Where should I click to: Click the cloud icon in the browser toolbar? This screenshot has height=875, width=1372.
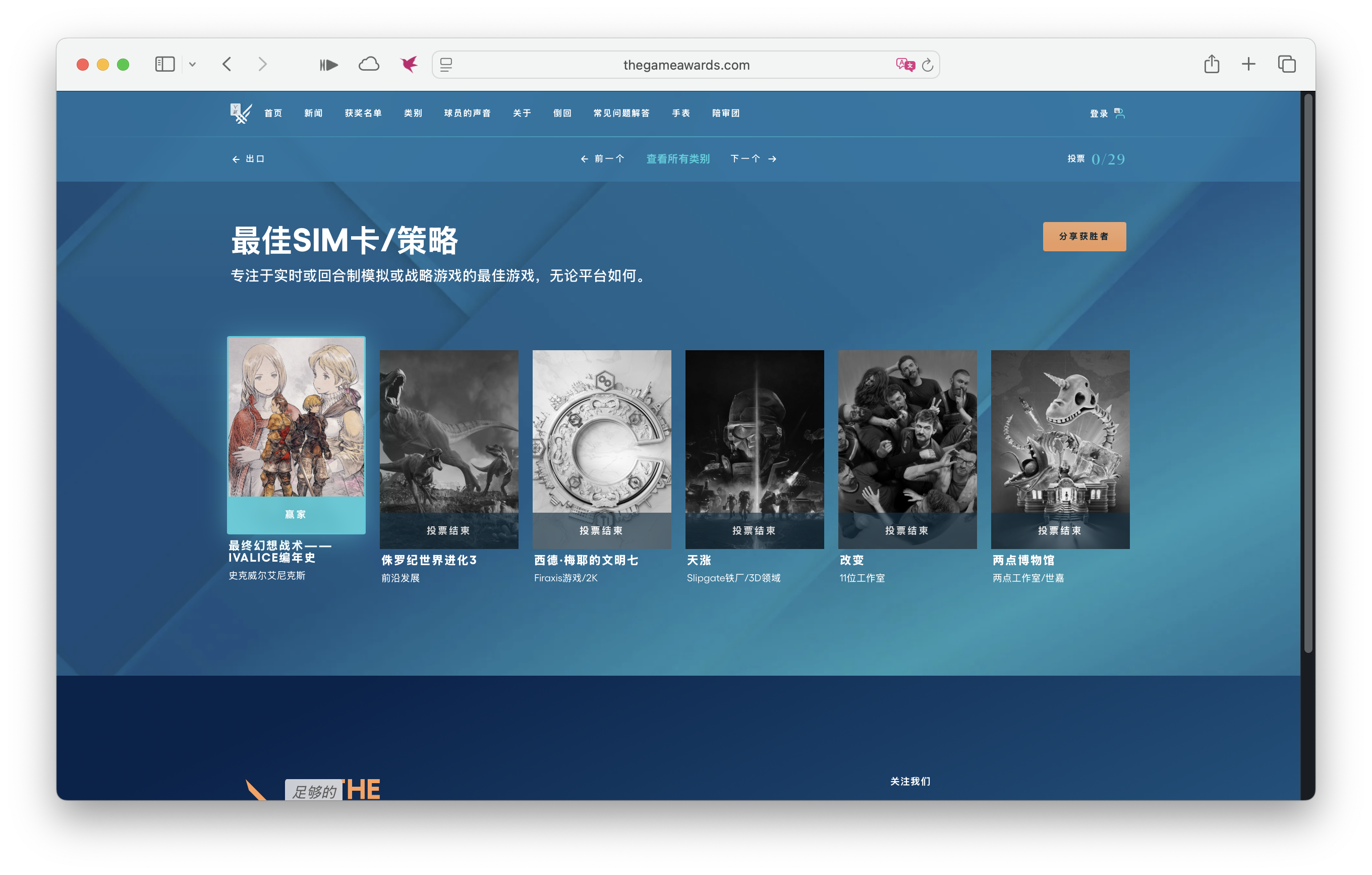tap(369, 65)
